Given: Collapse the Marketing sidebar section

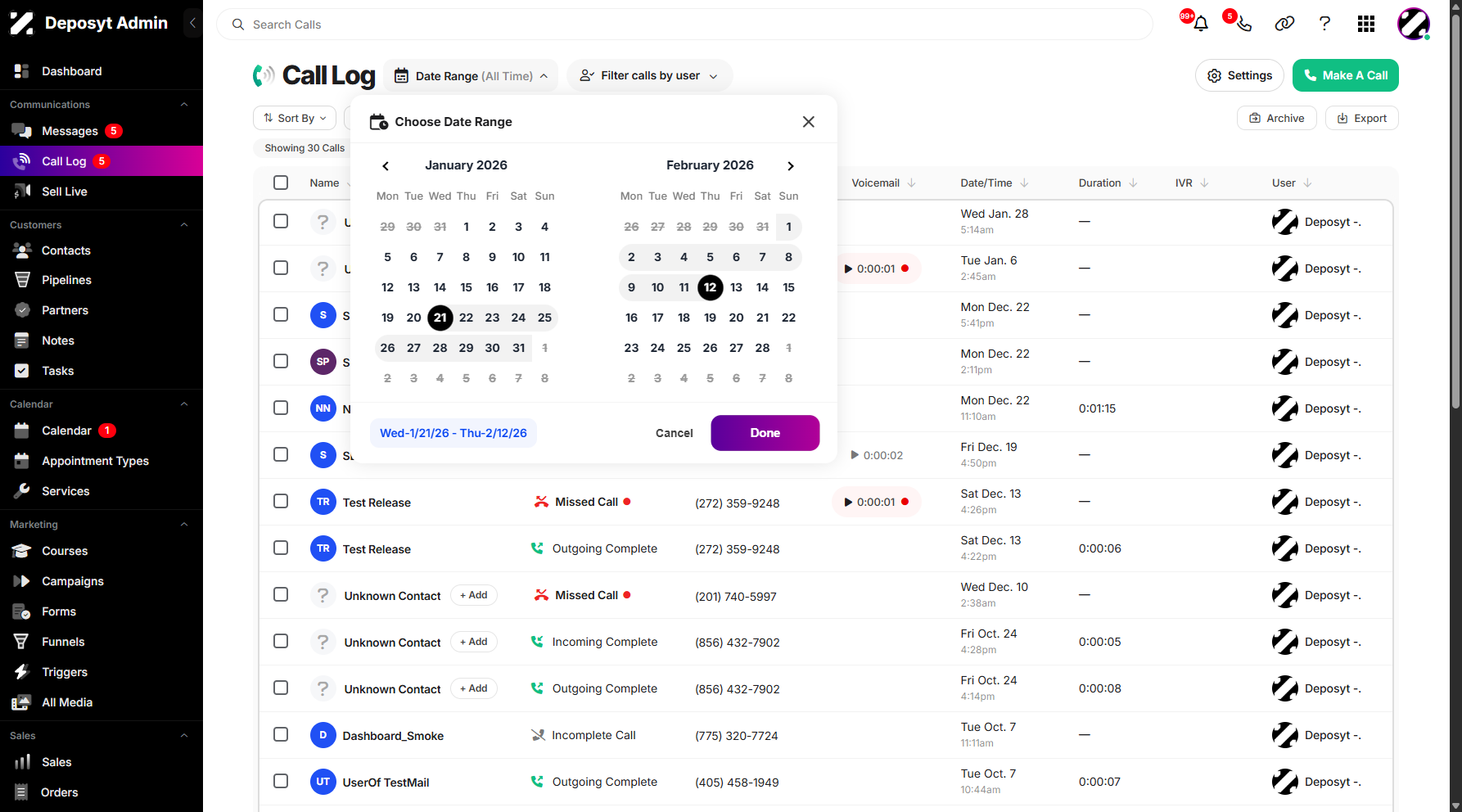Looking at the screenshot, I should (x=184, y=525).
